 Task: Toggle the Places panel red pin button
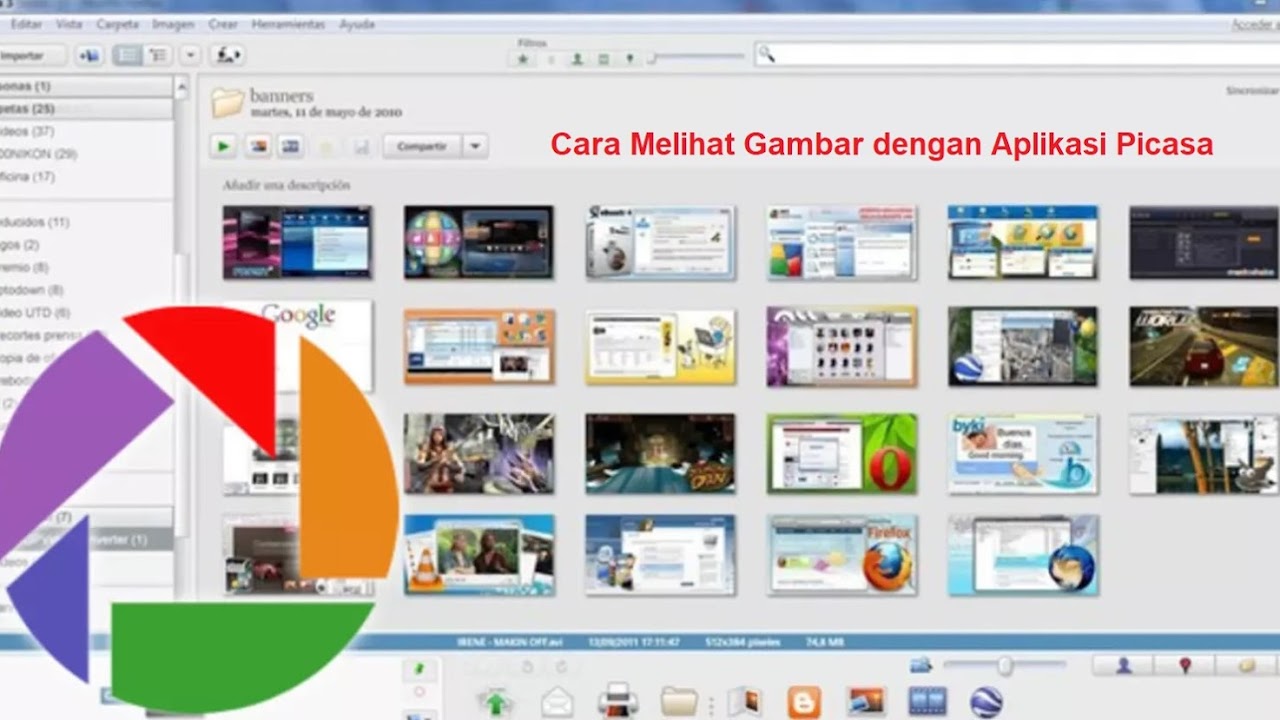coord(1184,665)
